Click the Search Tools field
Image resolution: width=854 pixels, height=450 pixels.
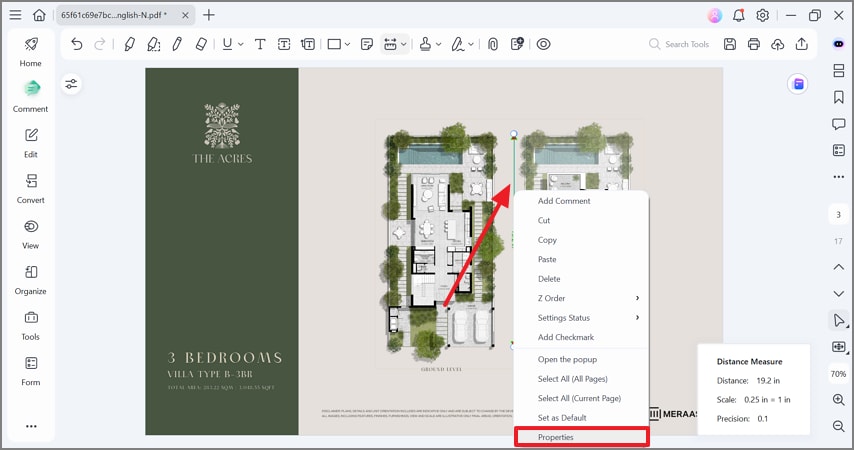[679, 44]
